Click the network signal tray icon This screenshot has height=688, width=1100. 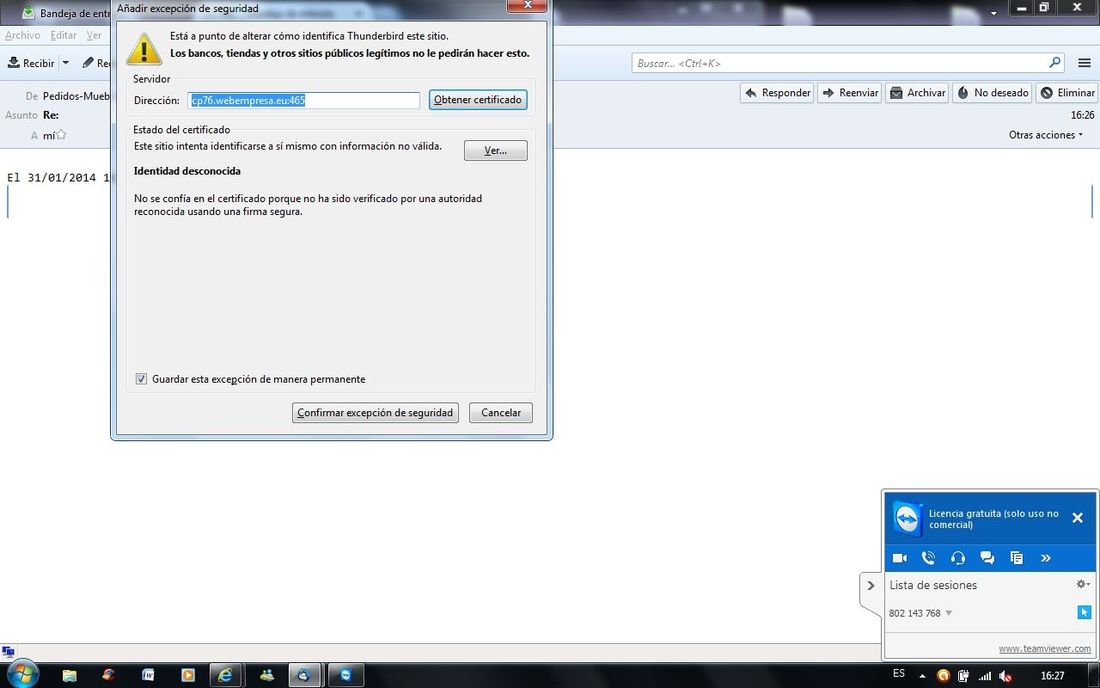tap(985, 676)
